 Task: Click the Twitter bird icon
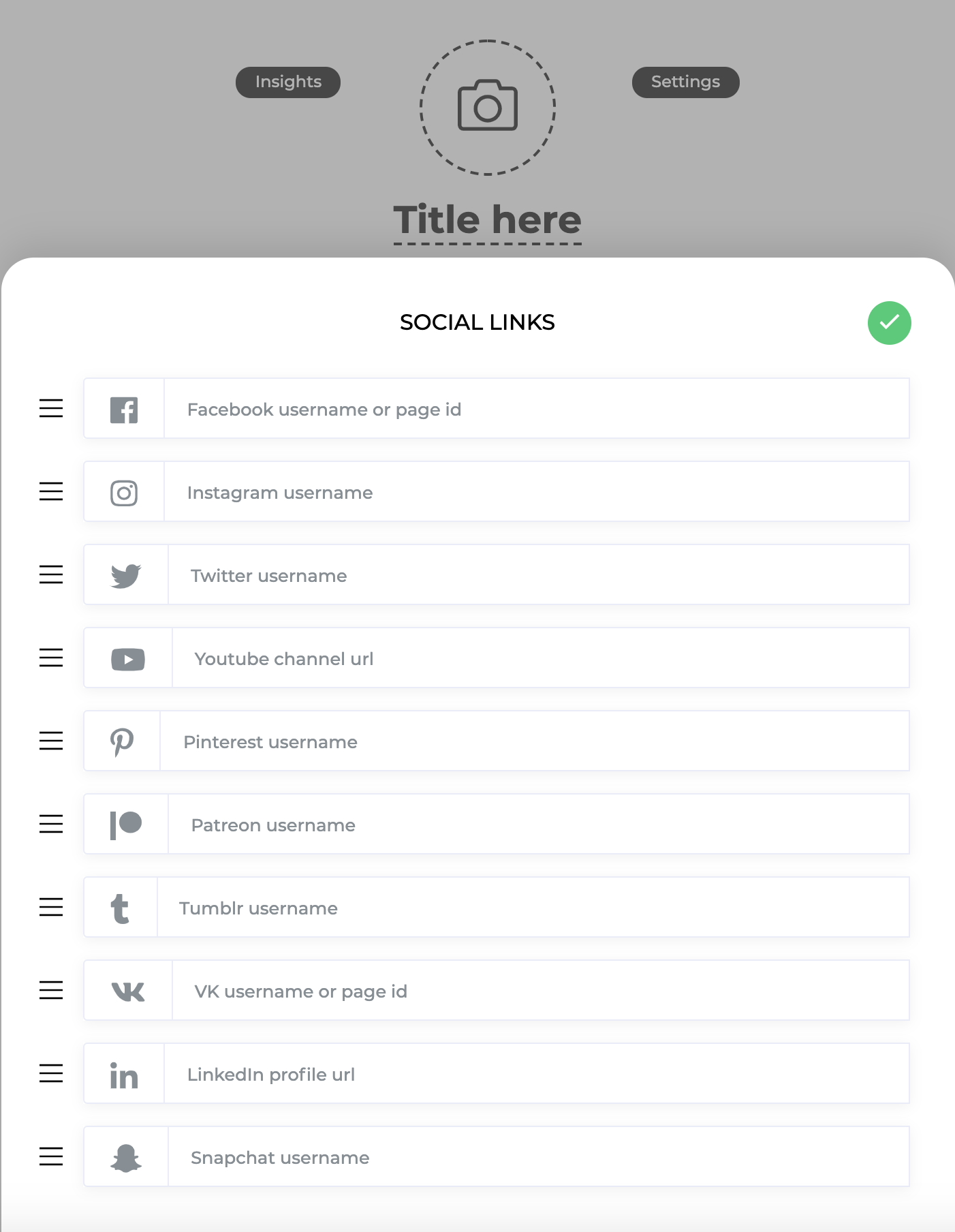(x=126, y=576)
